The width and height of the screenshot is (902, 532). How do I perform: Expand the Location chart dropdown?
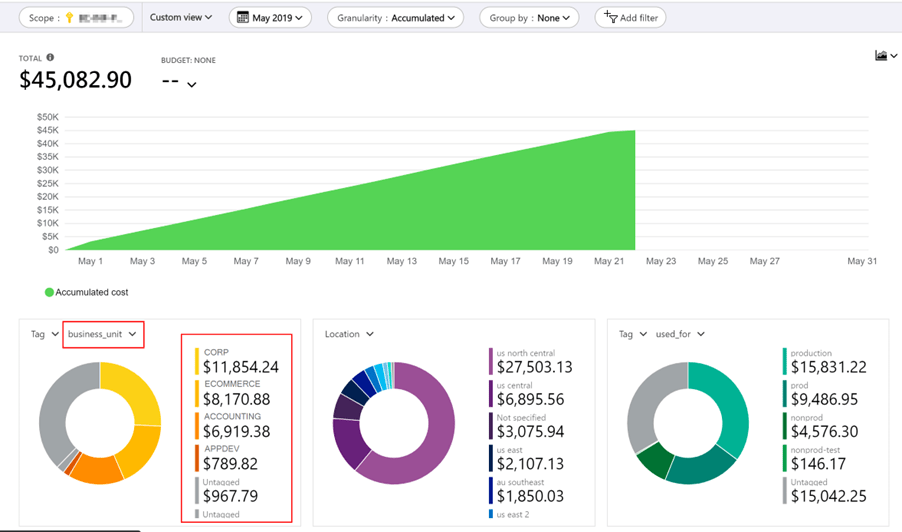tap(349, 334)
